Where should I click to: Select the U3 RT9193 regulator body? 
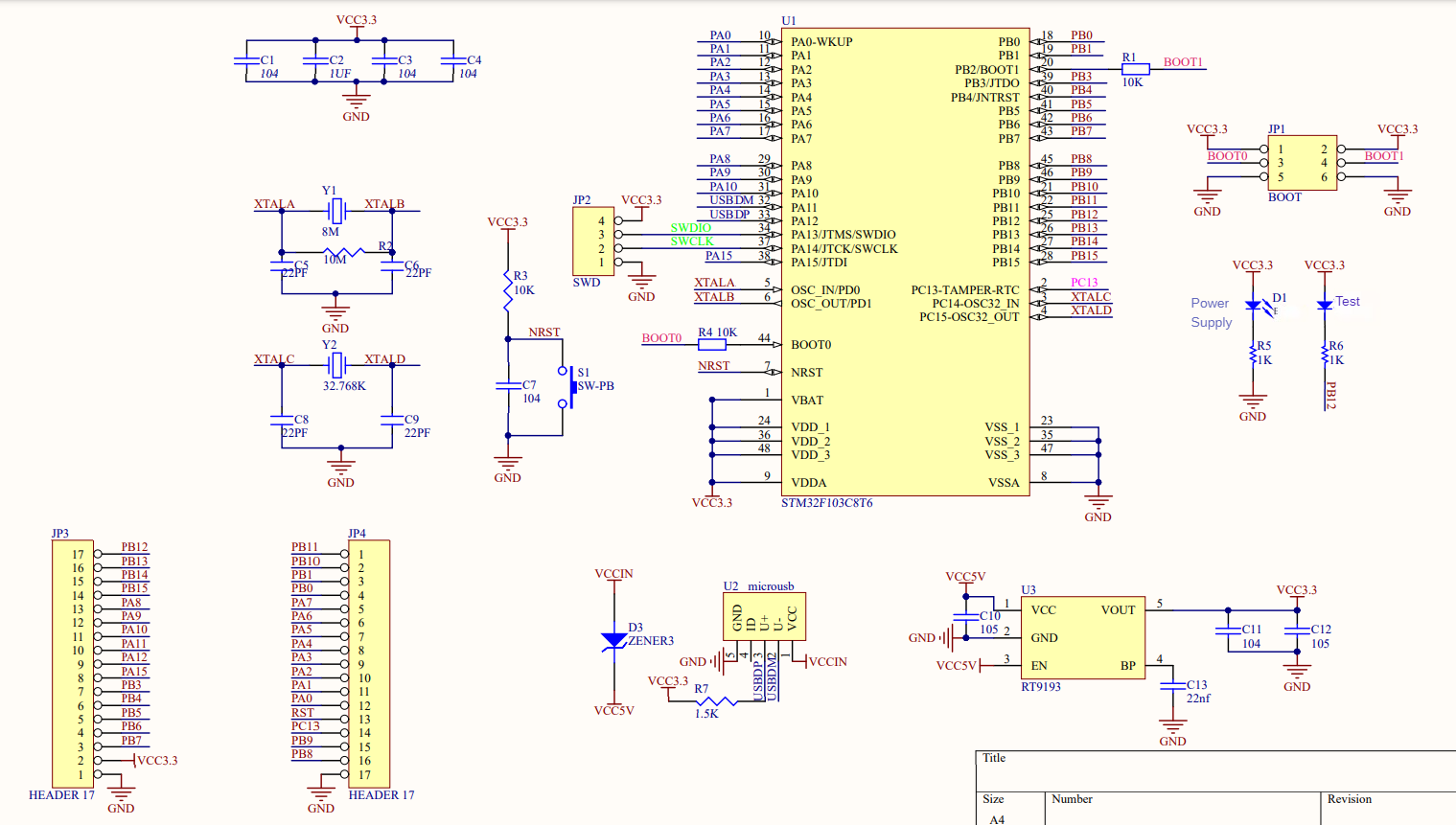pyautogui.click(x=1083, y=637)
